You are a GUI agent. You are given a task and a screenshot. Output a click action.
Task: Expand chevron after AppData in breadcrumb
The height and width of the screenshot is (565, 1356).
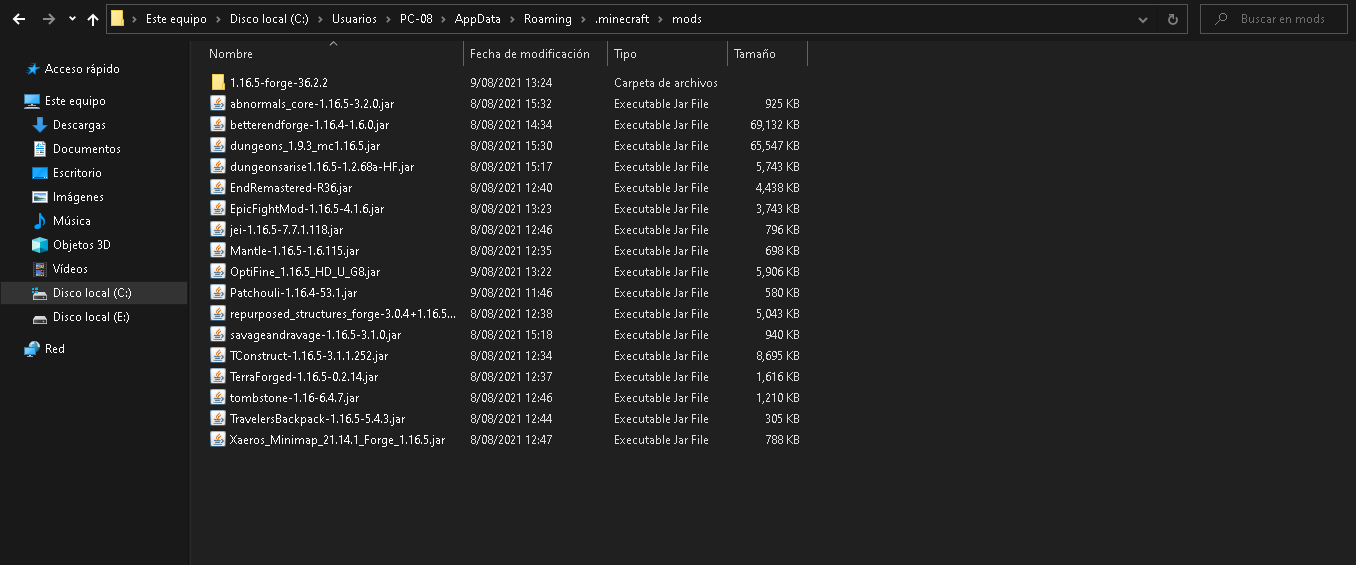[x=512, y=19]
